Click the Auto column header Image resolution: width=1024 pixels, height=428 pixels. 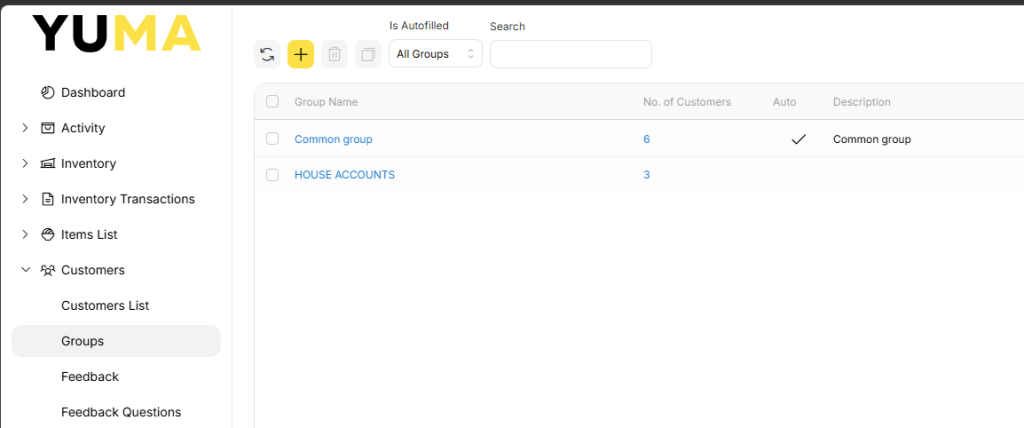784,102
